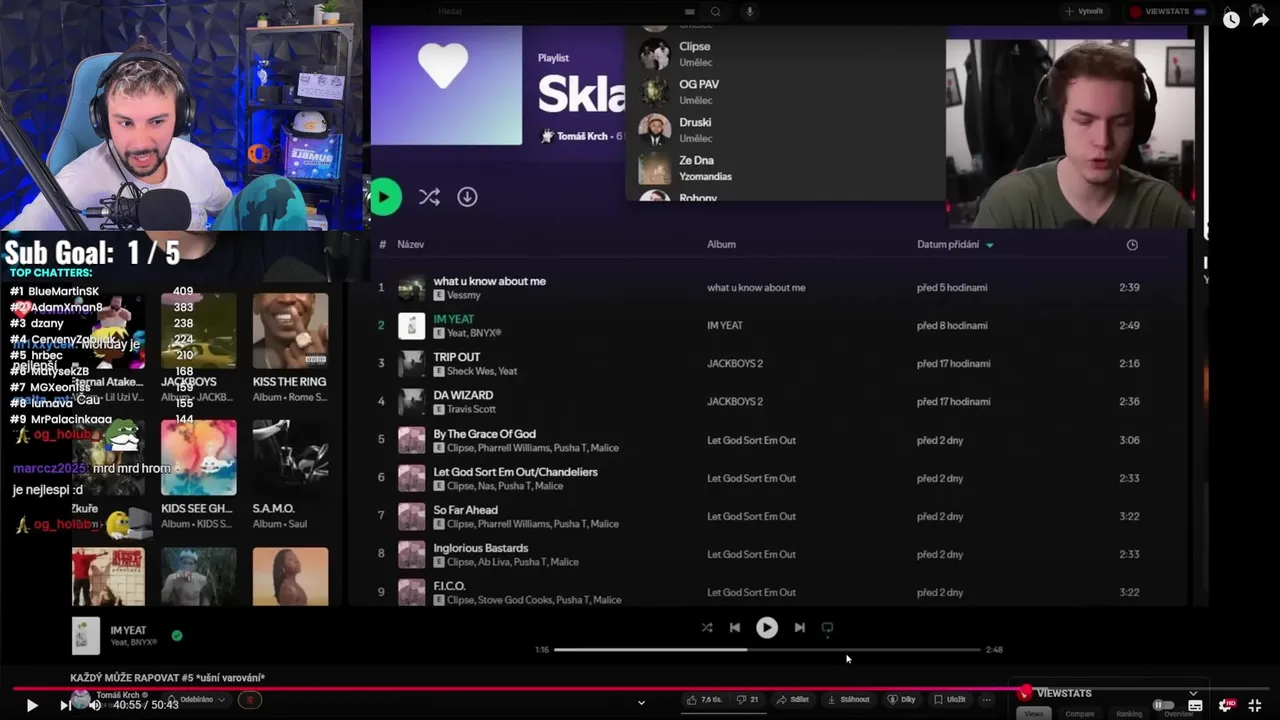The width and height of the screenshot is (1280, 720).
Task: Click the Watch later clock icon
Action: 1231,19
